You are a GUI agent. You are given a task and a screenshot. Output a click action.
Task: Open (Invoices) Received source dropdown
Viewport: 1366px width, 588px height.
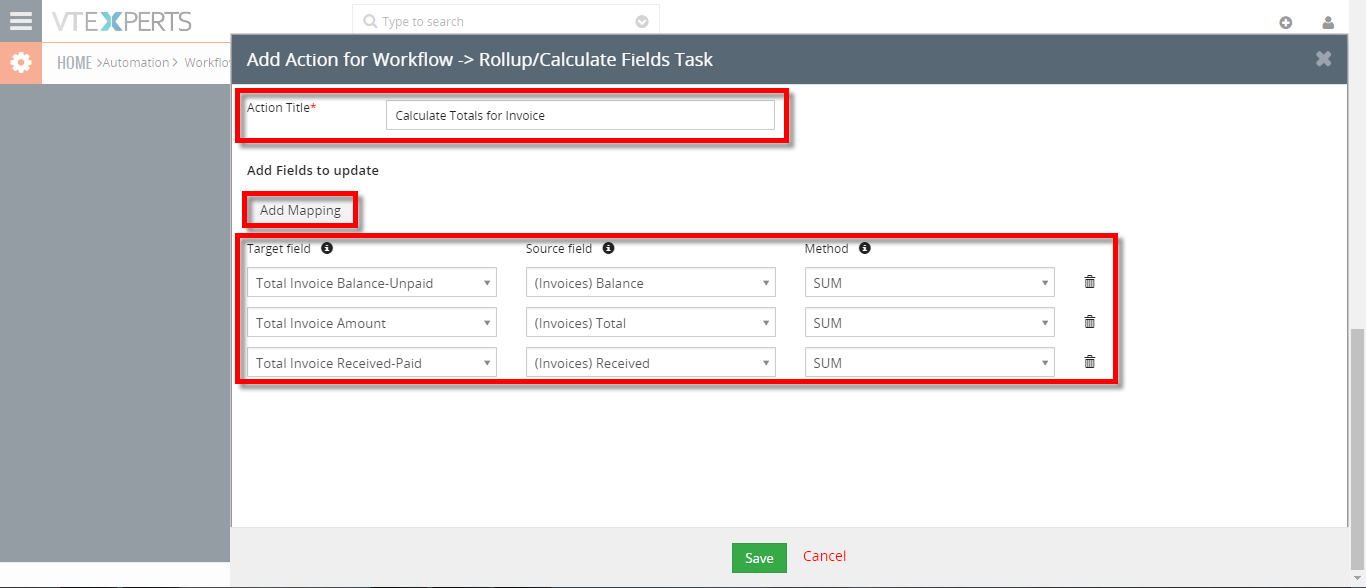coord(651,363)
